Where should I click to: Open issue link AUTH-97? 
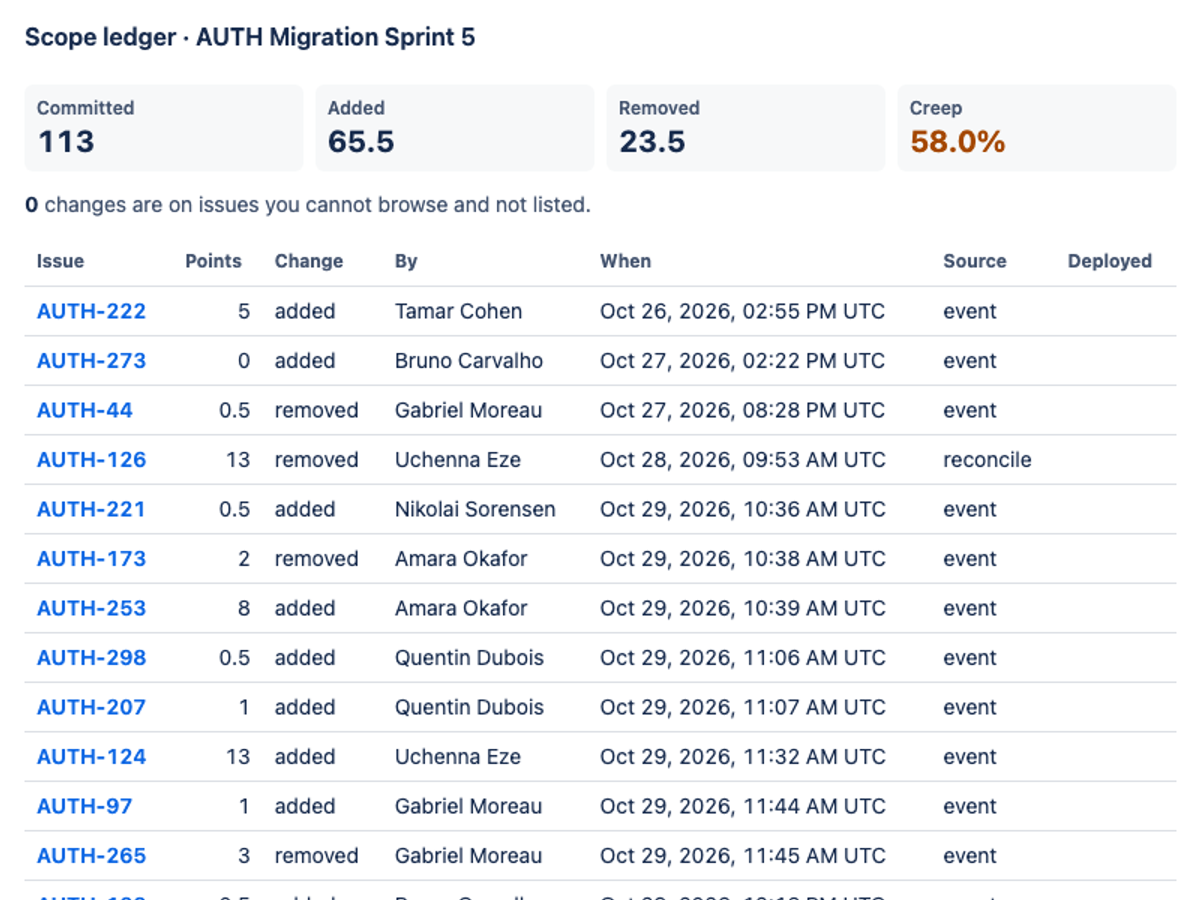coord(85,806)
